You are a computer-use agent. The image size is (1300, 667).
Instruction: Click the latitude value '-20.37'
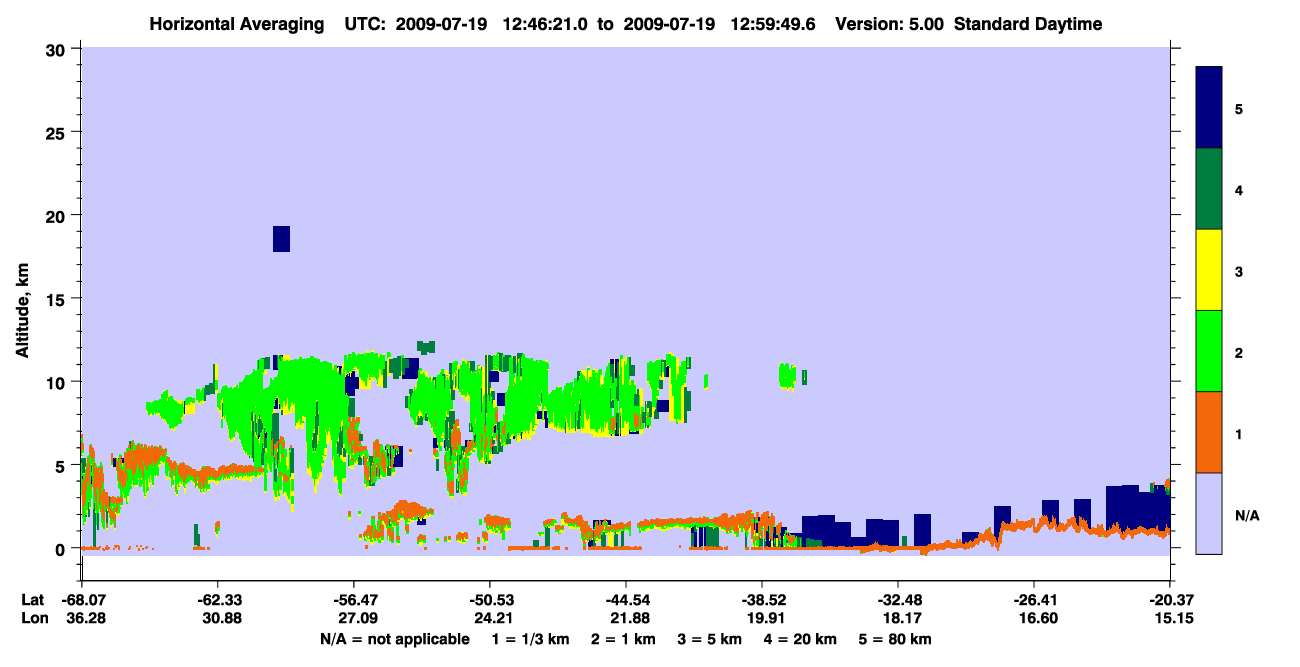[x=1170, y=600]
